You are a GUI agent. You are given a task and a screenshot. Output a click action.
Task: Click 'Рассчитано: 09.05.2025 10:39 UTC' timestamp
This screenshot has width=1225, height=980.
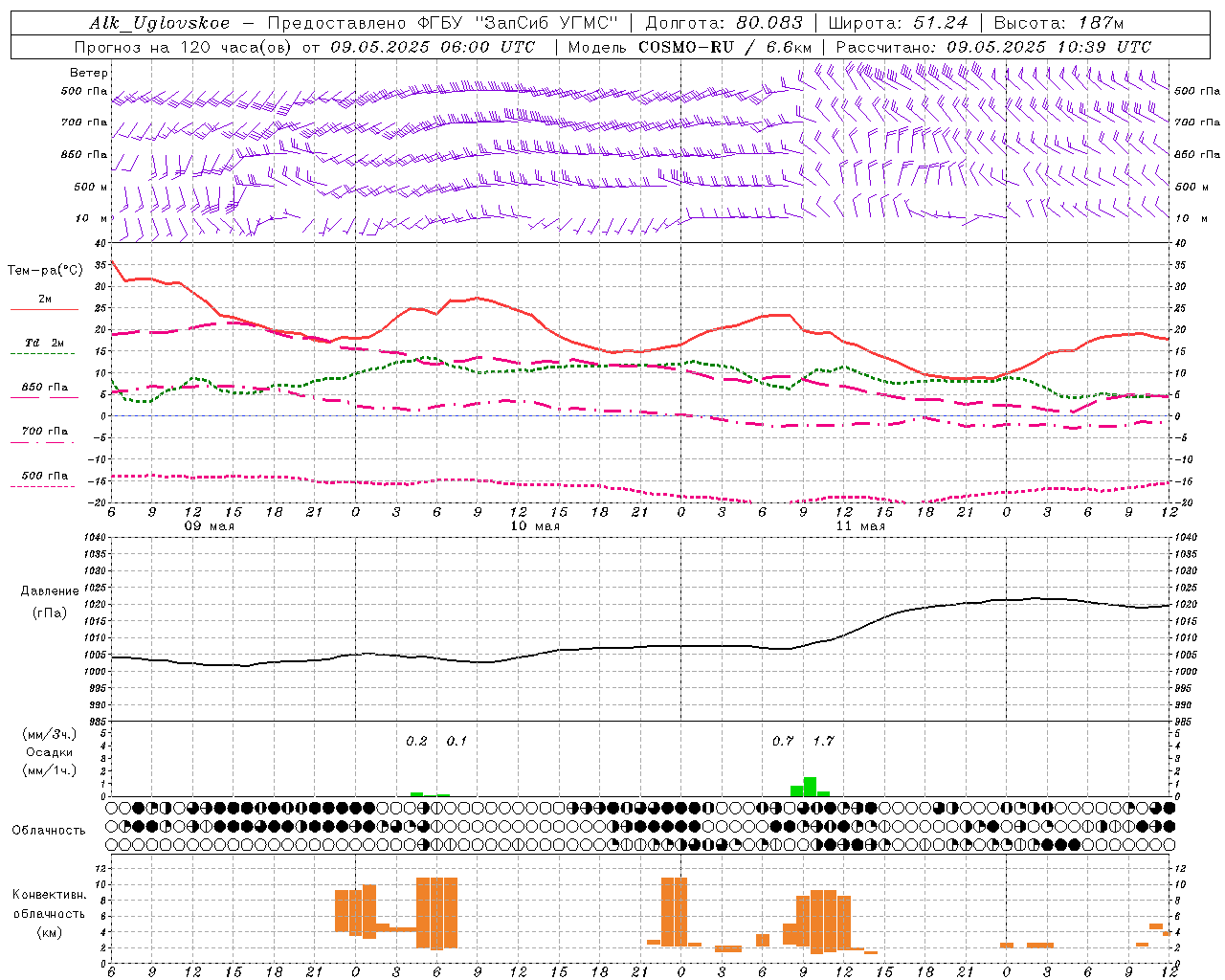tap(993, 47)
